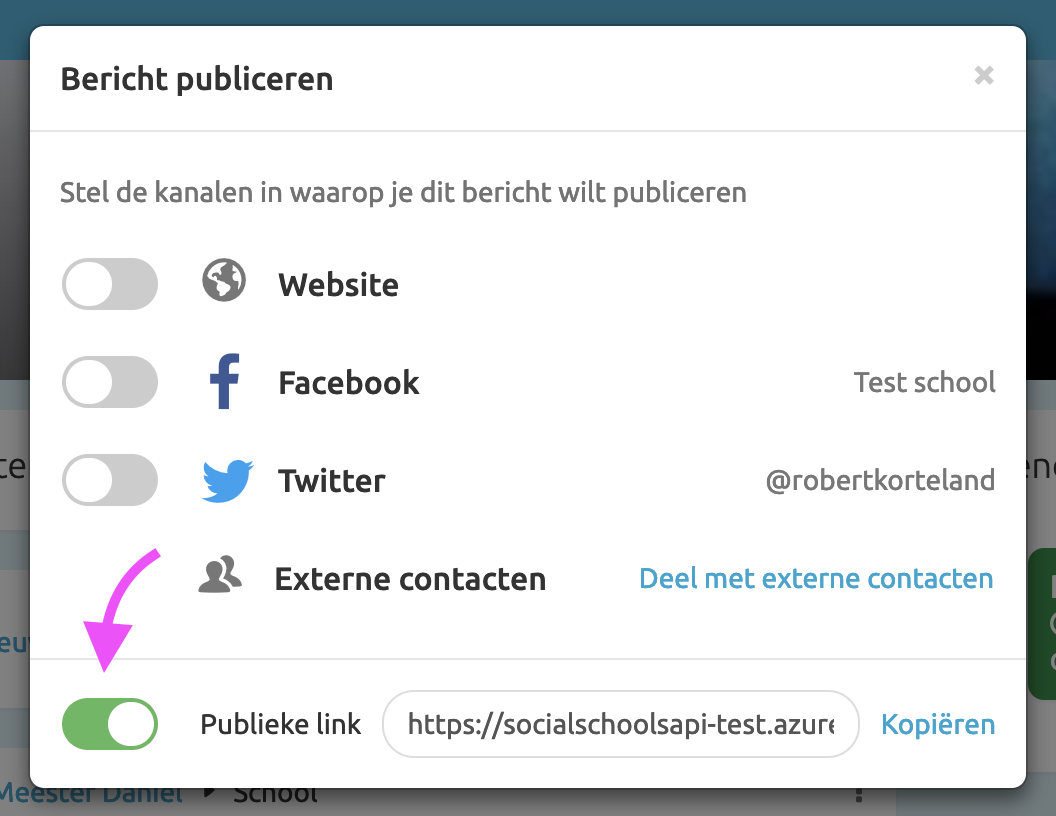
Task: Close the Bericht publiceren dialog
Action: pyautogui.click(x=984, y=76)
